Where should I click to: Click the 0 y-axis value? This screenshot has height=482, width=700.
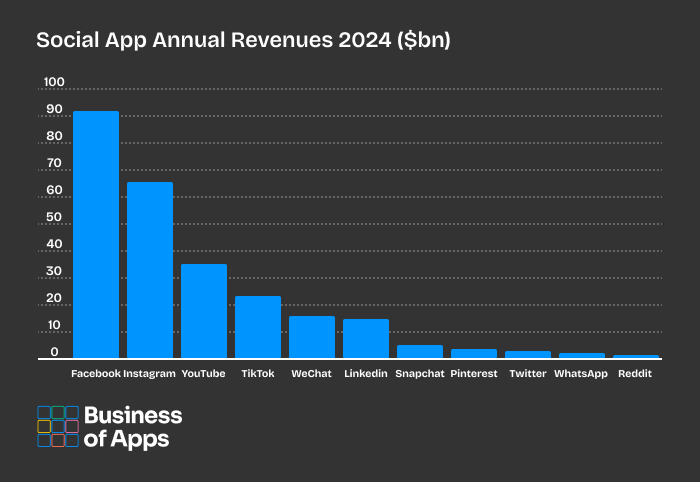(x=54, y=352)
